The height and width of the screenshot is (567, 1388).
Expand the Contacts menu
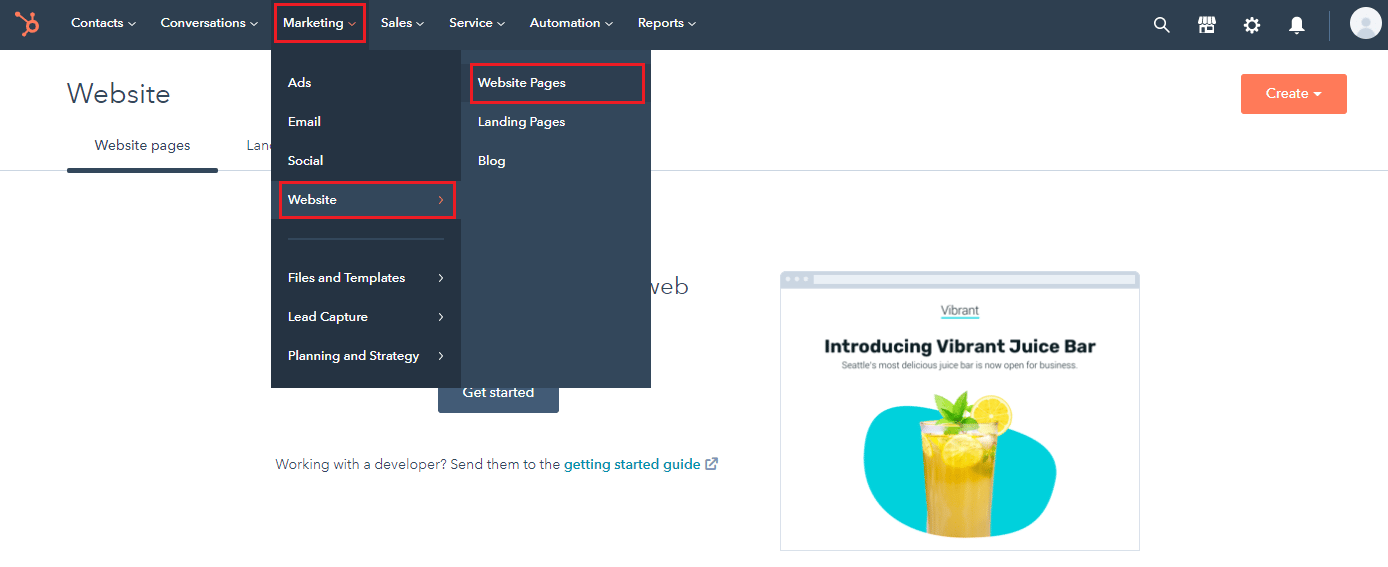click(x=103, y=23)
